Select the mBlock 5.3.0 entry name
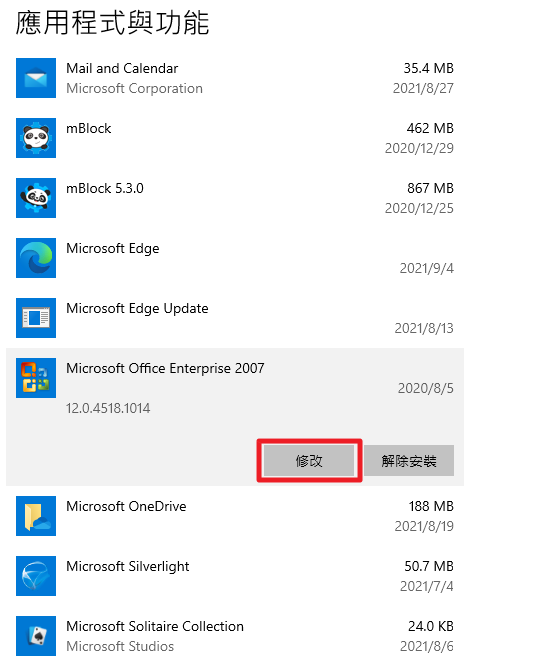The image size is (535, 666). 105,188
